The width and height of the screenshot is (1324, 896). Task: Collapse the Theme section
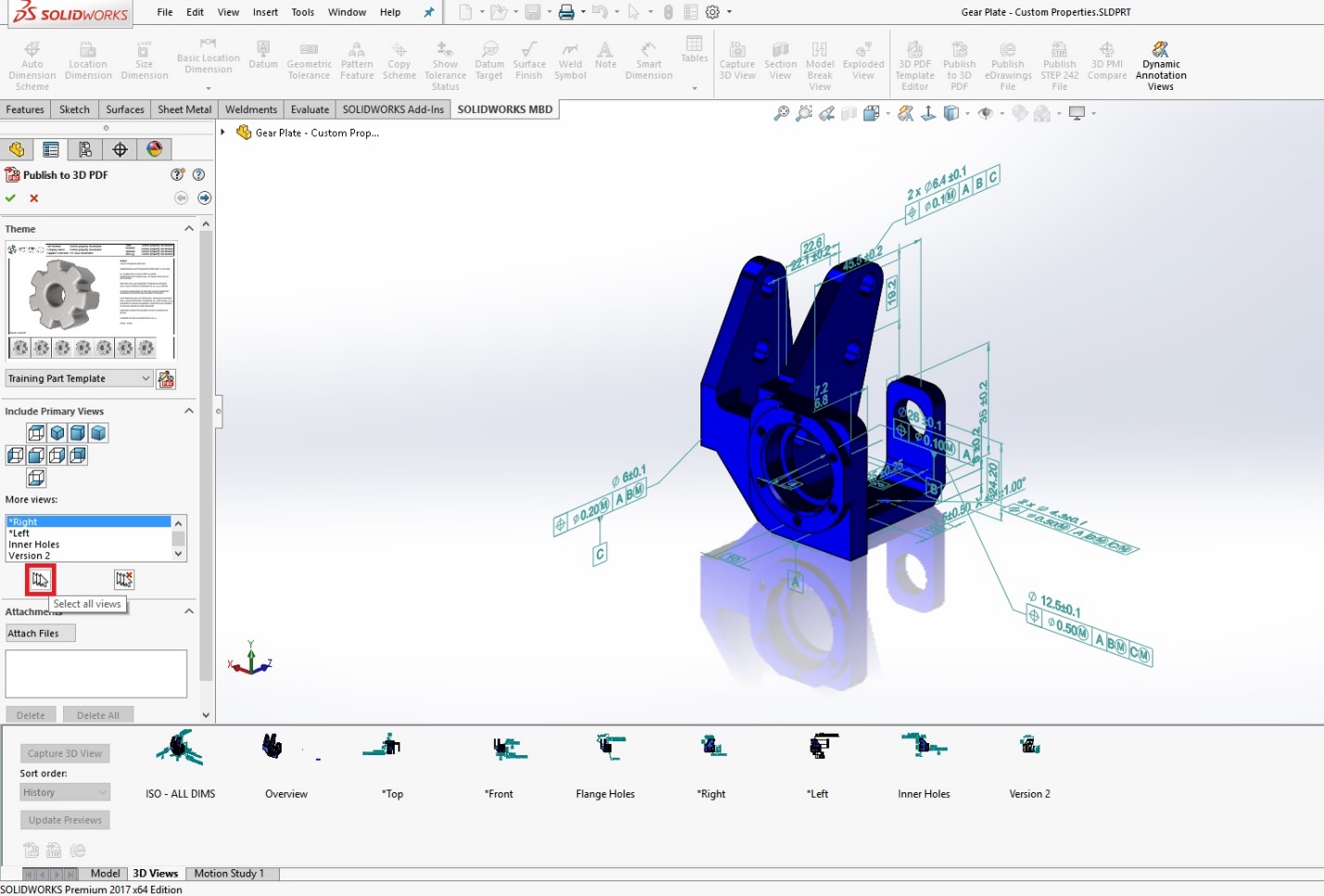(189, 228)
